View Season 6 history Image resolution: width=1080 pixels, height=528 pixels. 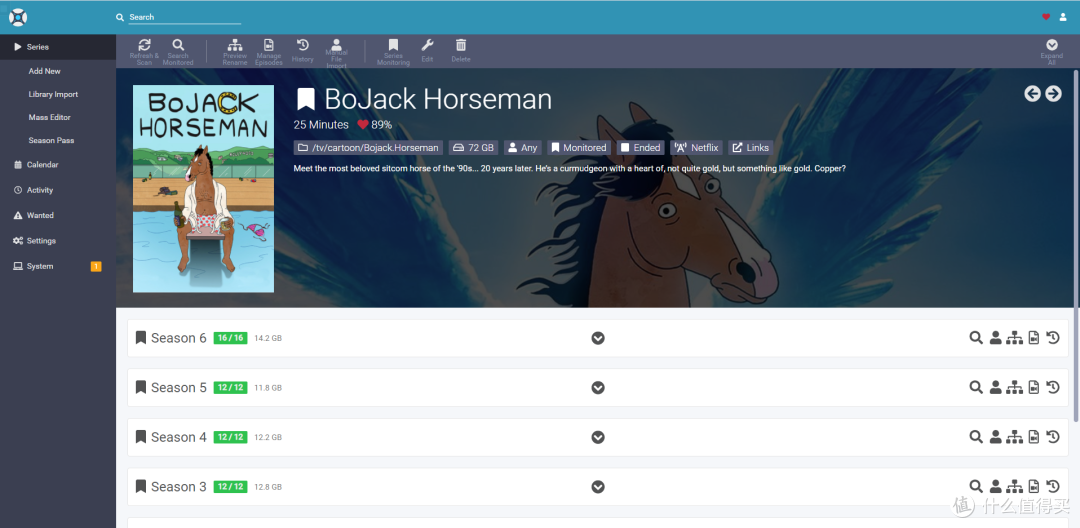click(1052, 337)
